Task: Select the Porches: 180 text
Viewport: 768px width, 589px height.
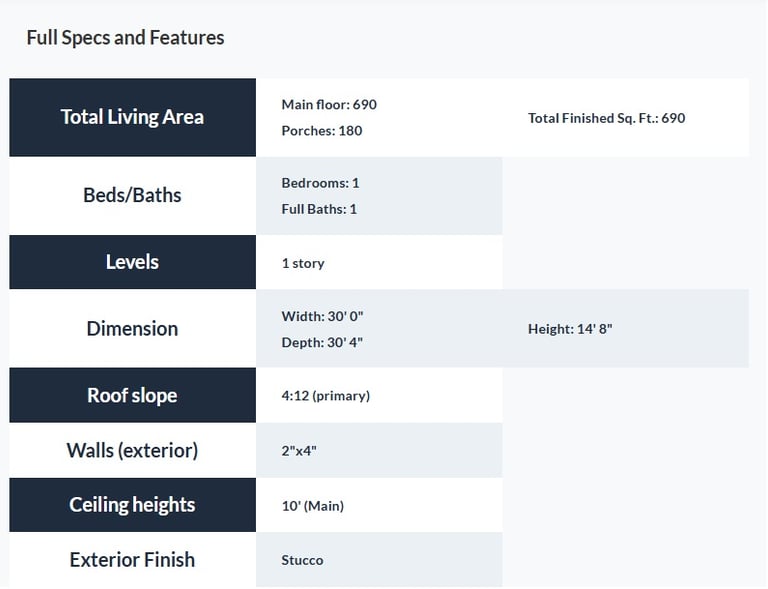Action: click(x=322, y=130)
